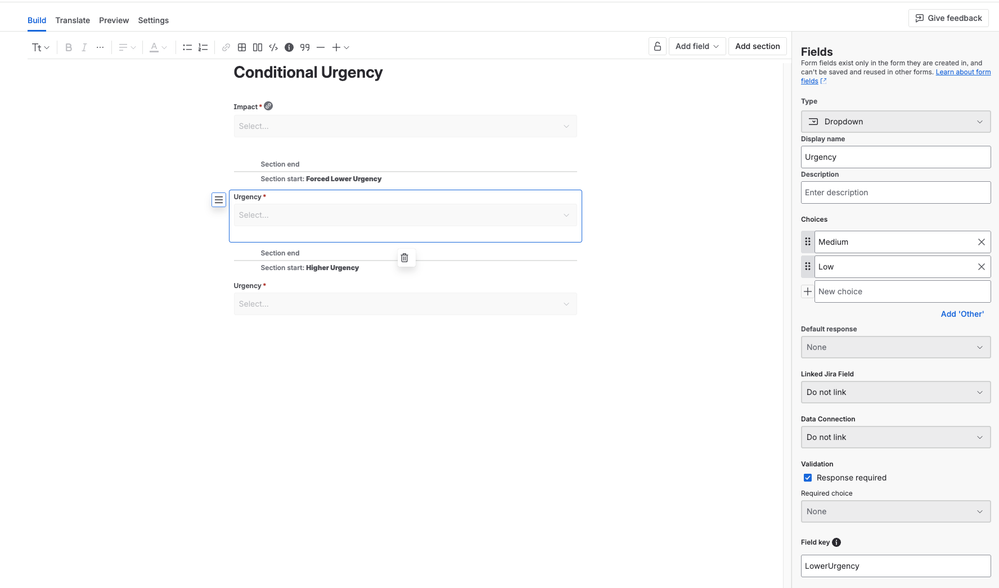Click the drag handle beside selected Urgency field
999x588 pixels.
point(219,200)
